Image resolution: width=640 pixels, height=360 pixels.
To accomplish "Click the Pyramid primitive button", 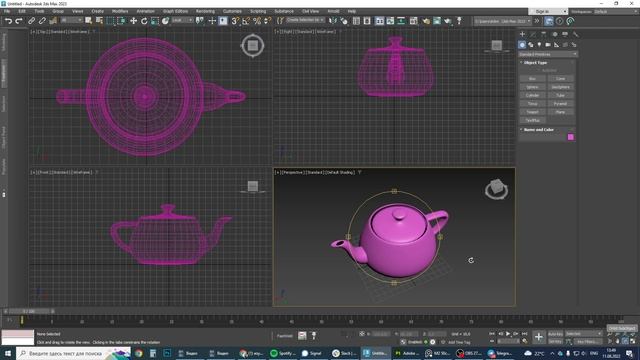I will tap(560, 104).
